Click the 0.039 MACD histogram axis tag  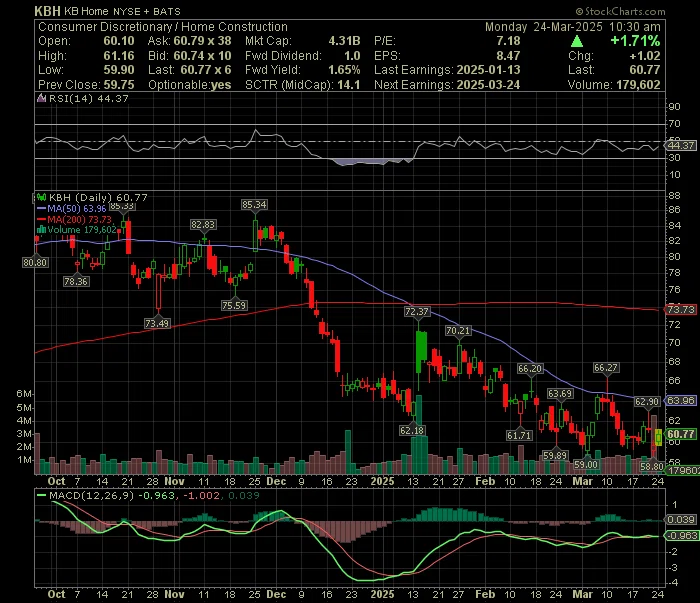click(x=680, y=519)
